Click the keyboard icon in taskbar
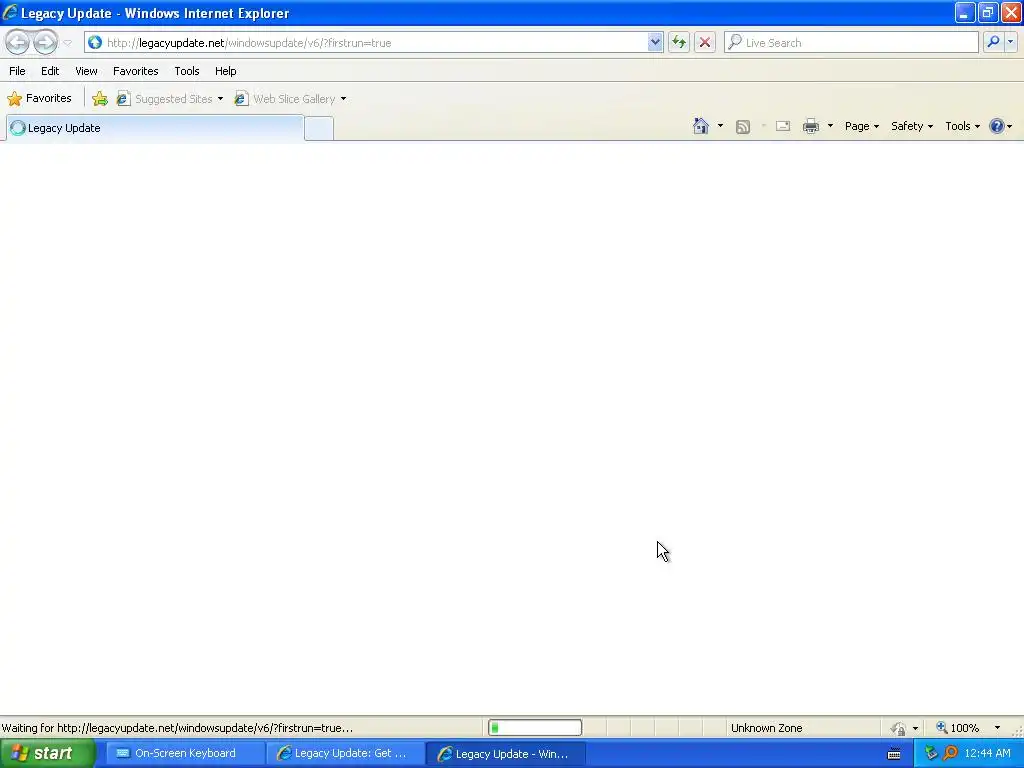1024x768 pixels. tap(894, 754)
